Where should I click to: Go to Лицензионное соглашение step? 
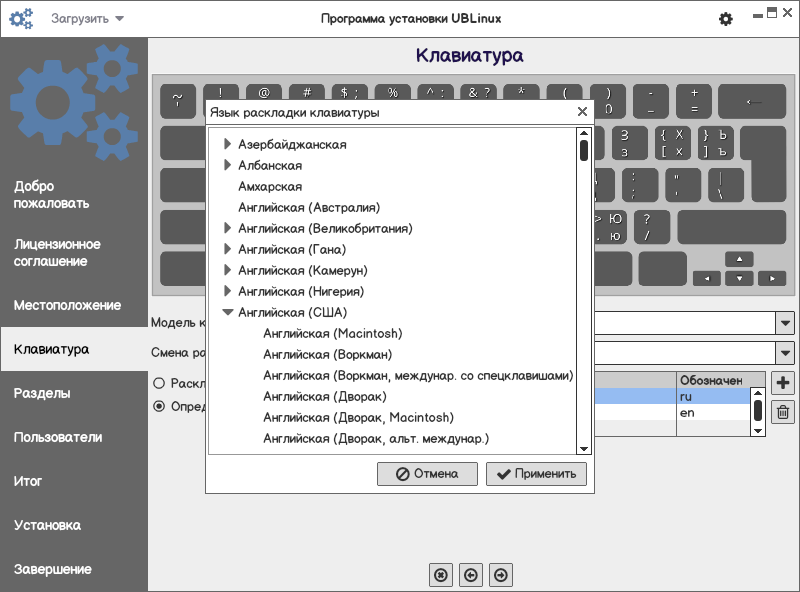57,253
